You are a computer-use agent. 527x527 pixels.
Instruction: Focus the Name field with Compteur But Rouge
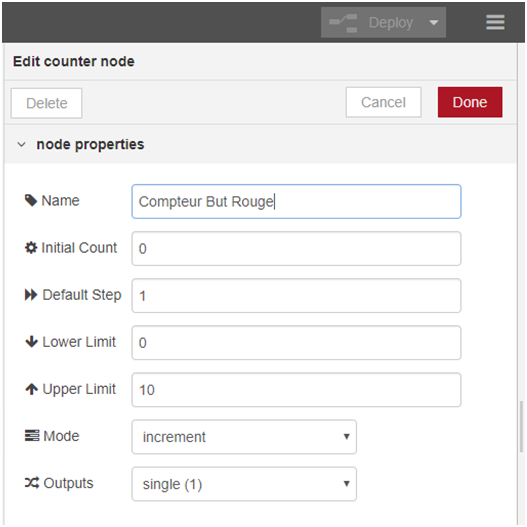click(296, 201)
